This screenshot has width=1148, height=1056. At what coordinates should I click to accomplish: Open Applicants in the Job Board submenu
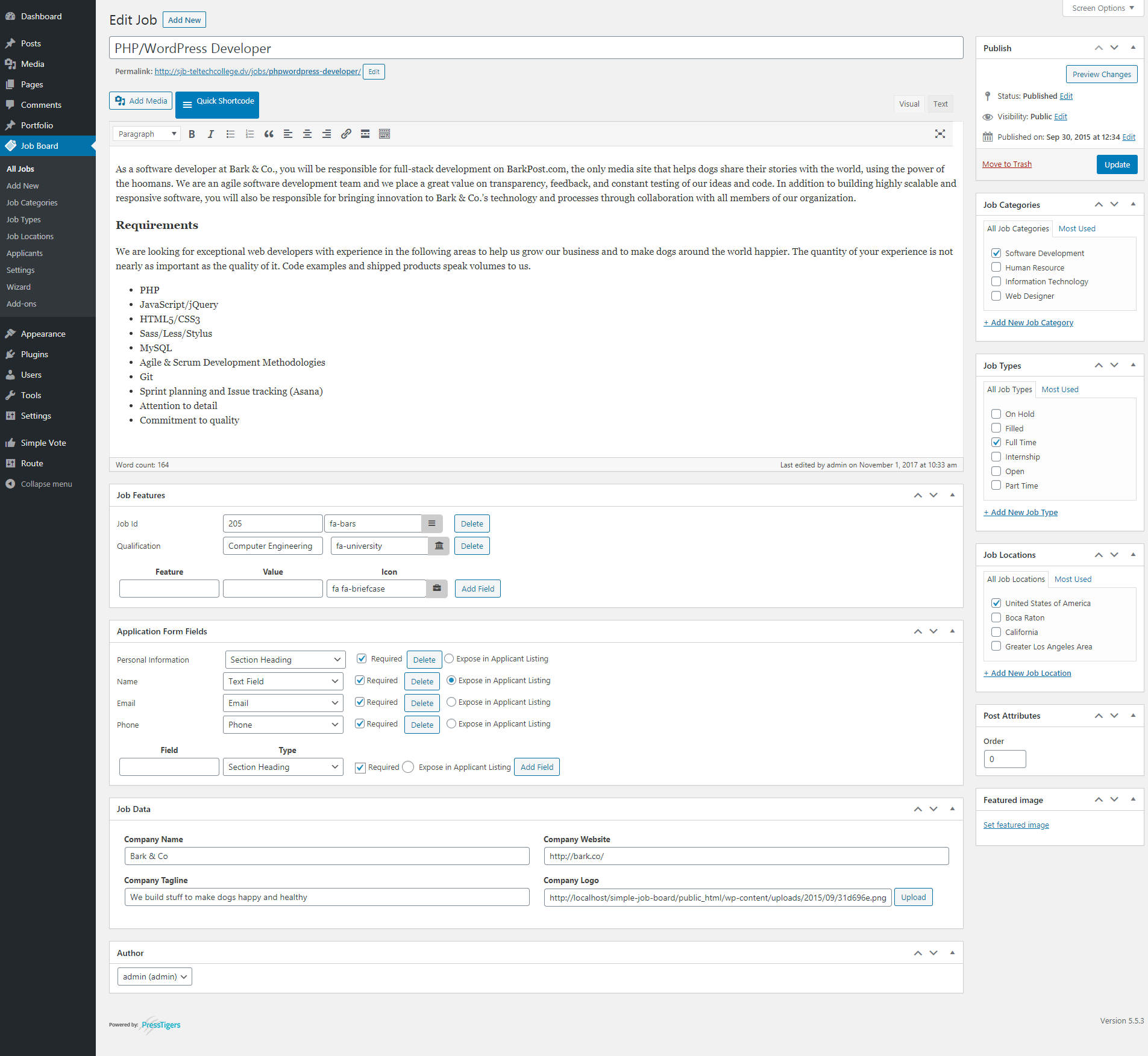[25, 253]
